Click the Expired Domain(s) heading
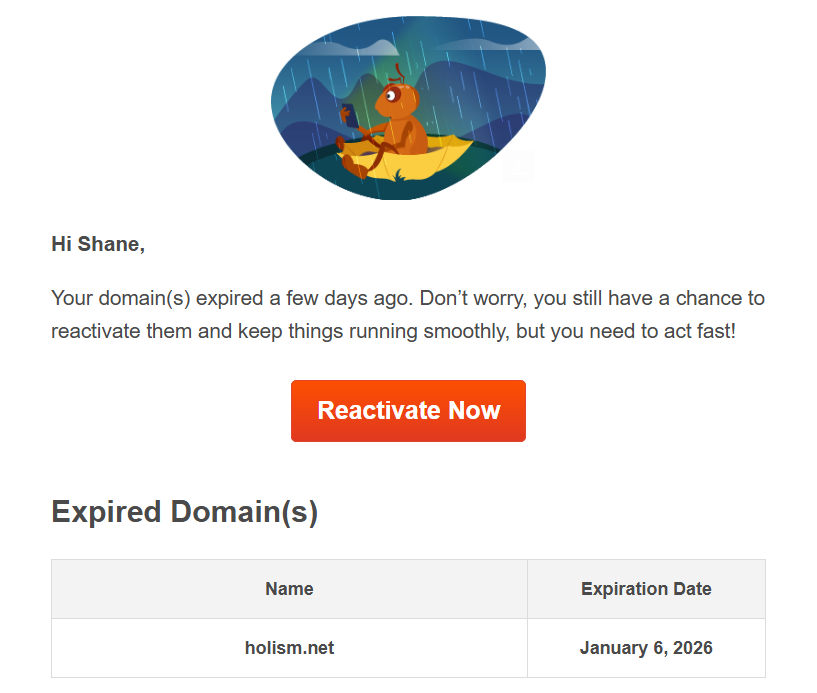Viewport: 817px width, 693px height. point(184,512)
